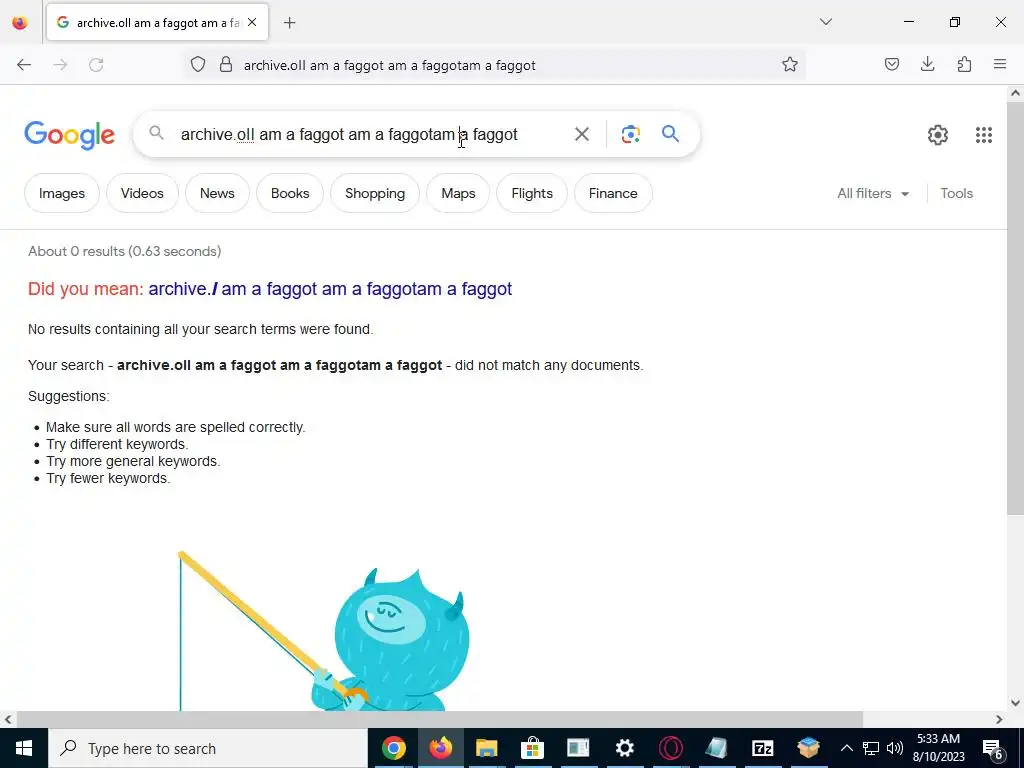Launch Opera from the taskbar

click(670, 748)
